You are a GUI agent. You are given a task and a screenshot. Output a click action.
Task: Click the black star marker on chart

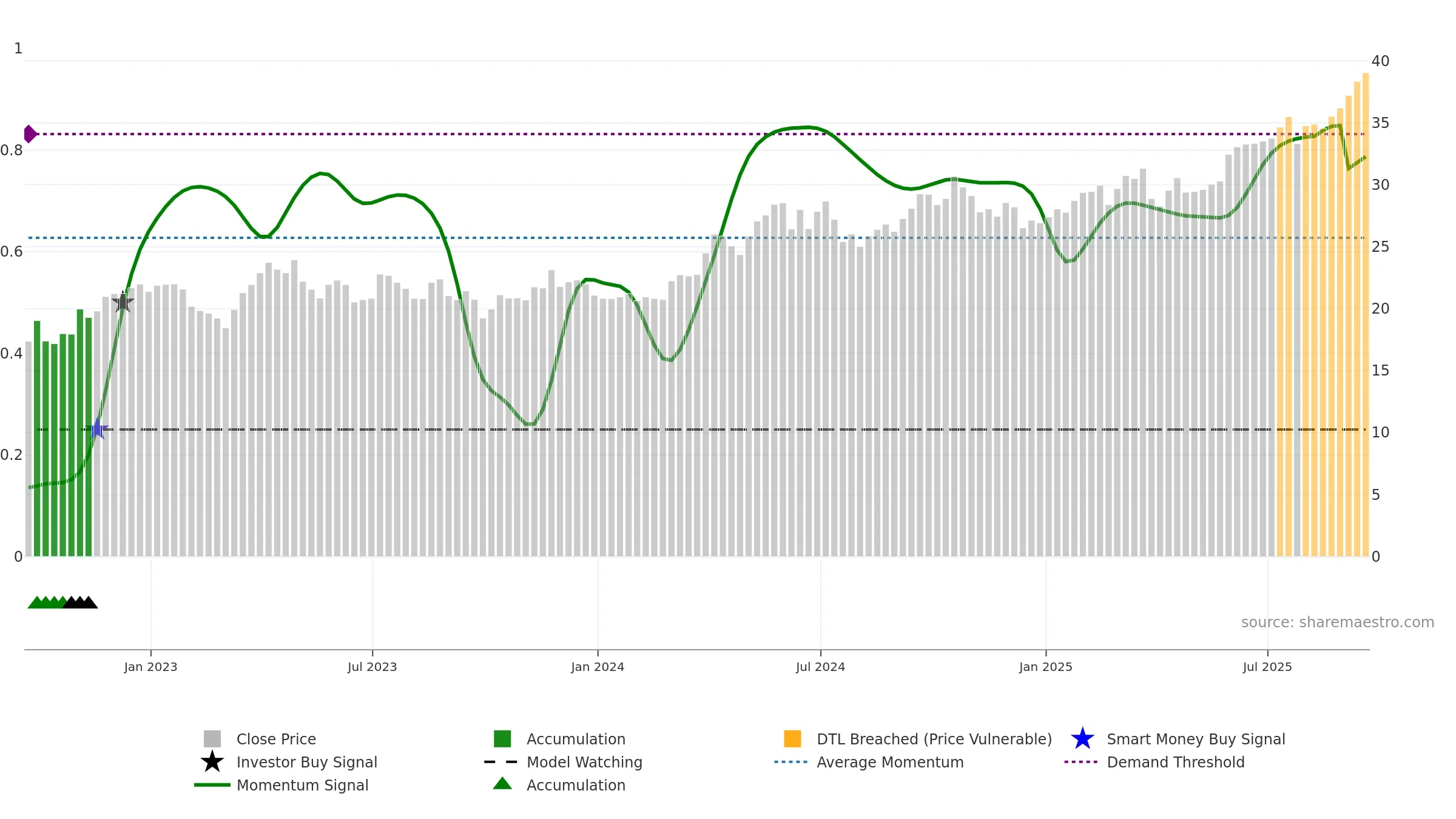tap(123, 302)
